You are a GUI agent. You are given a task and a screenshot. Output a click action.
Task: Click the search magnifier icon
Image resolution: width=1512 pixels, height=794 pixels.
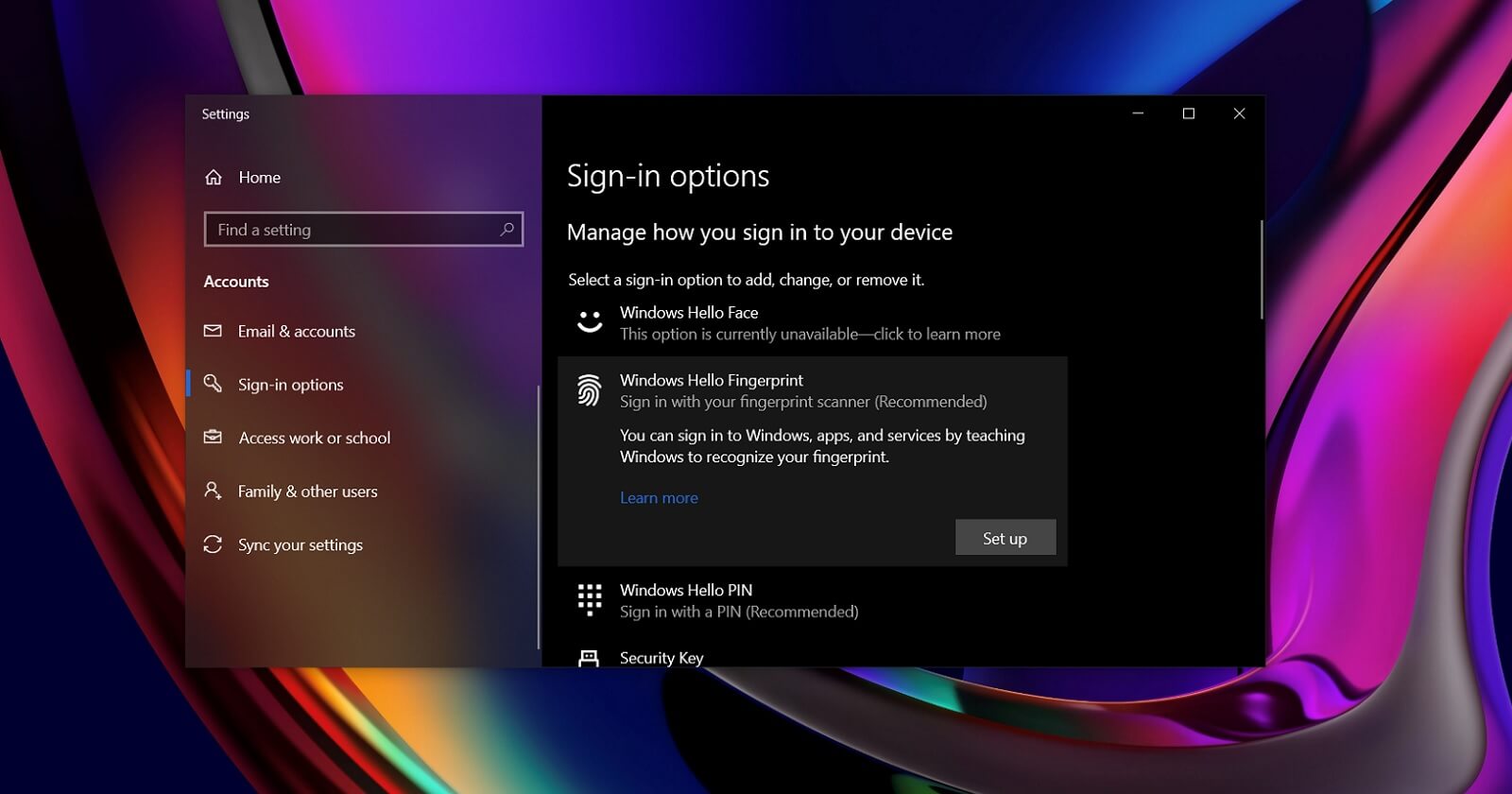(507, 229)
